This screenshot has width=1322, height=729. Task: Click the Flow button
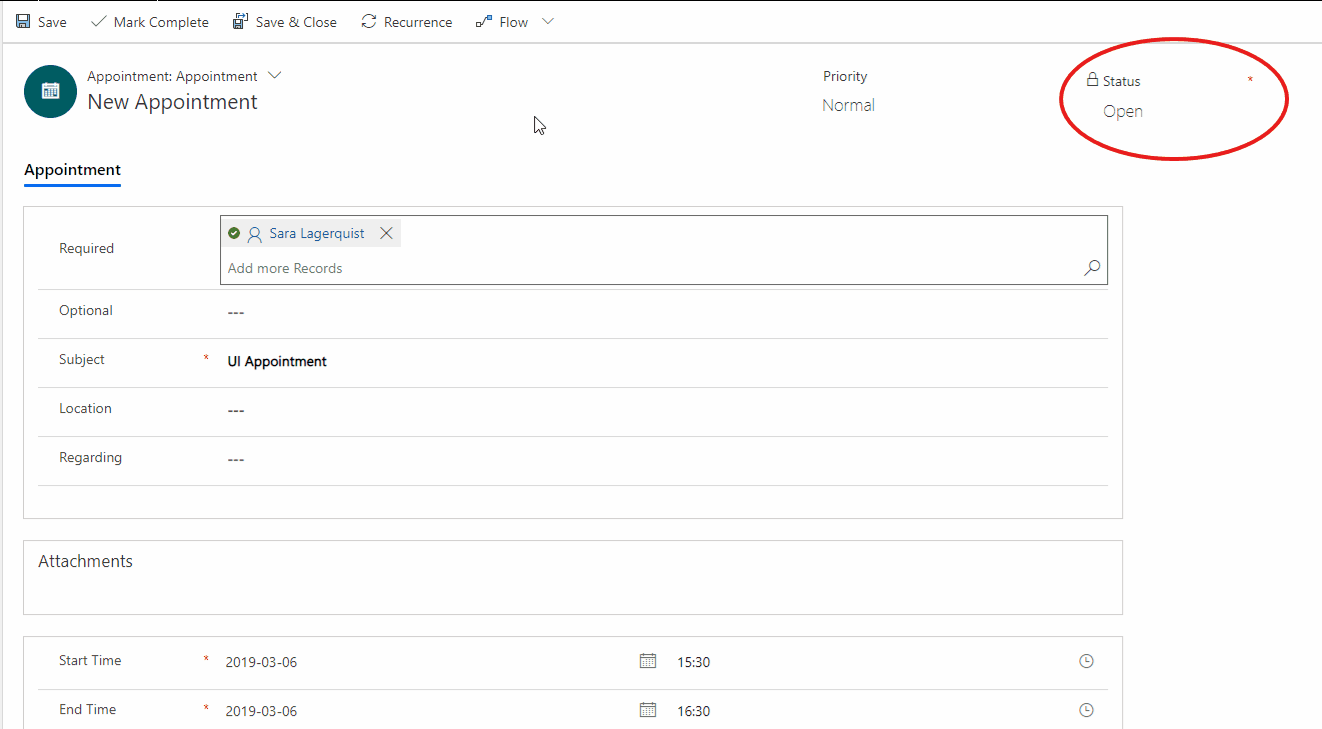502,22
